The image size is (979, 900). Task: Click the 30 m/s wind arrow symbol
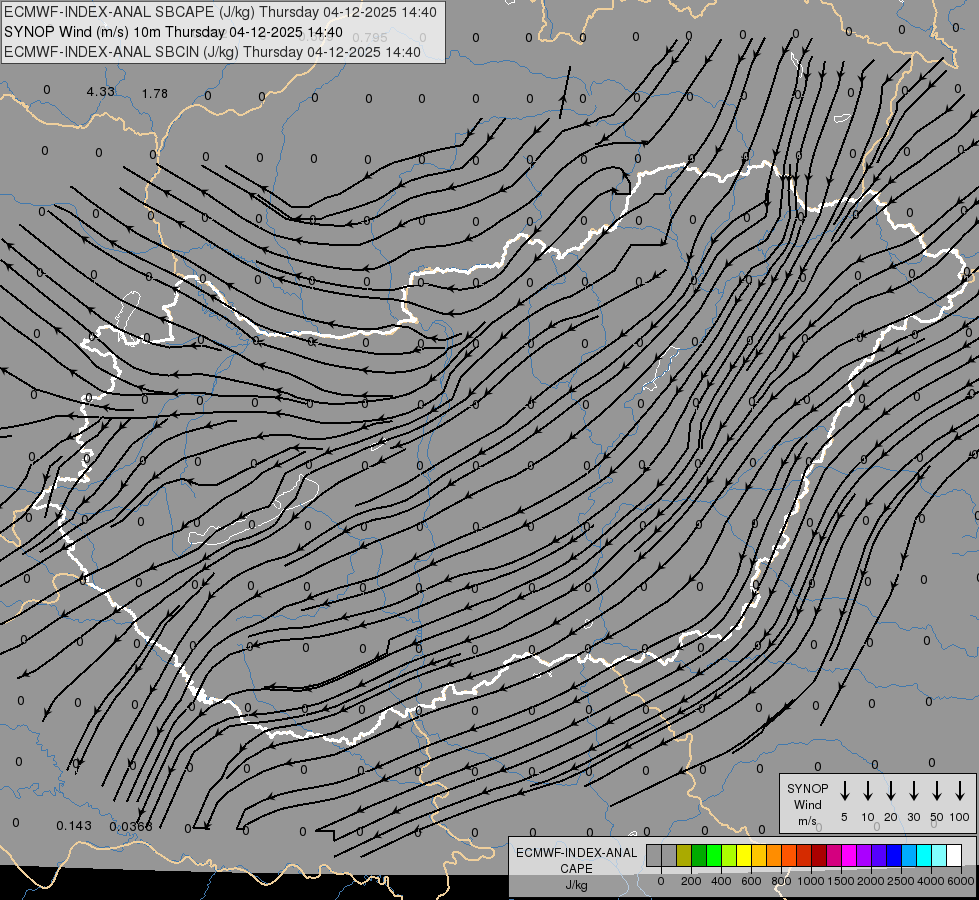coord(913,791)
